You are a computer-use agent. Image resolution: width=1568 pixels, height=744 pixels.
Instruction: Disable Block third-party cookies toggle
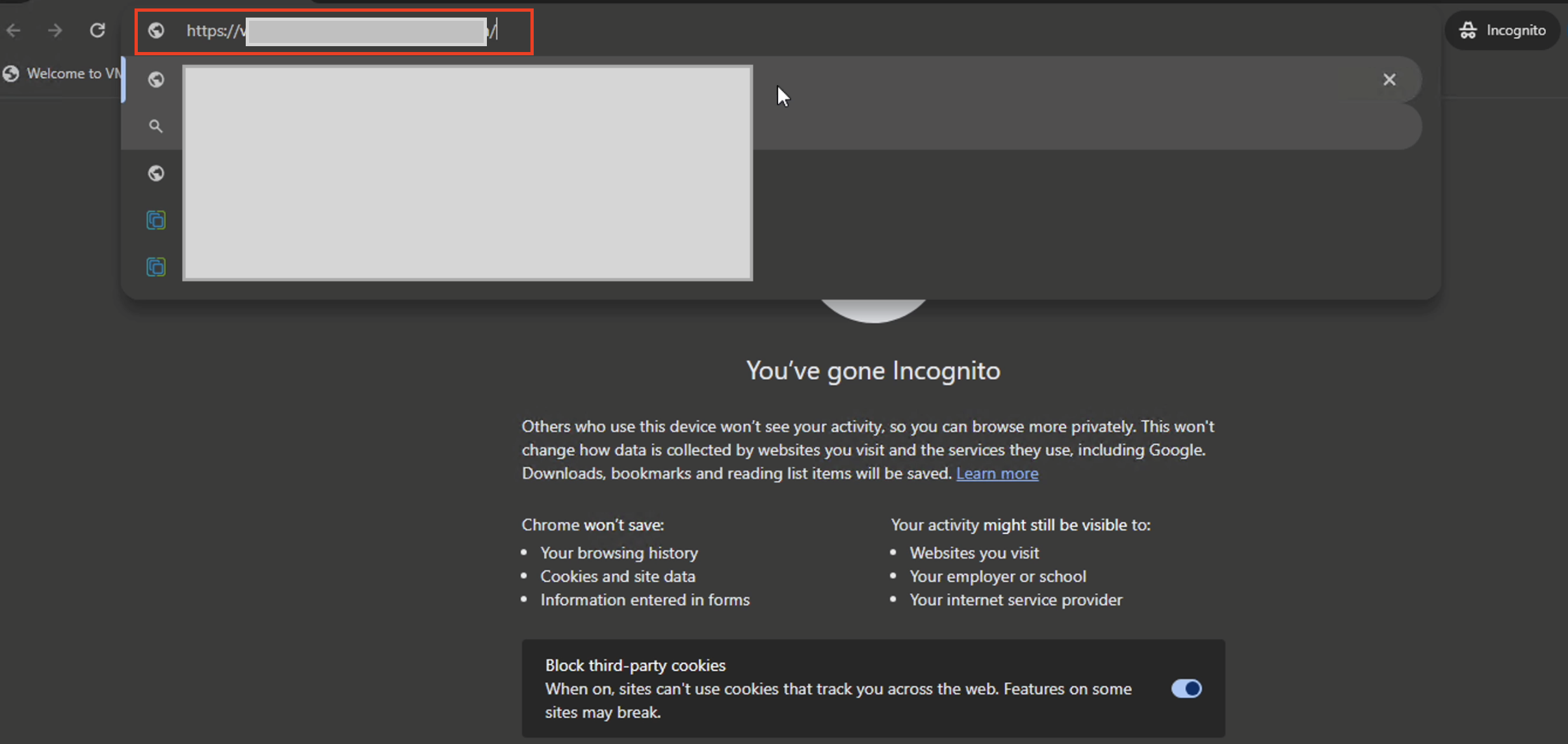1186,688
